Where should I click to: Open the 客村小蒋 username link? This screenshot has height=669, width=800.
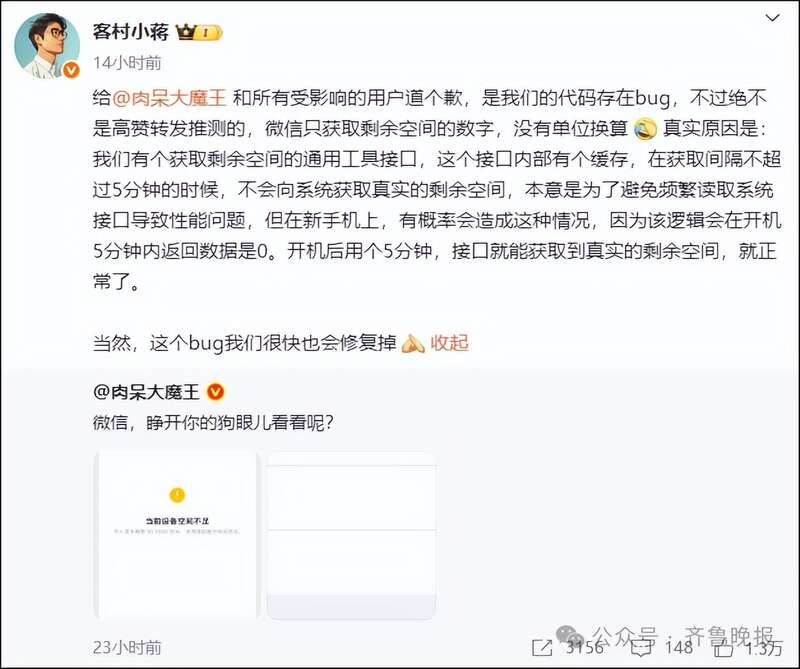point(131,32)
